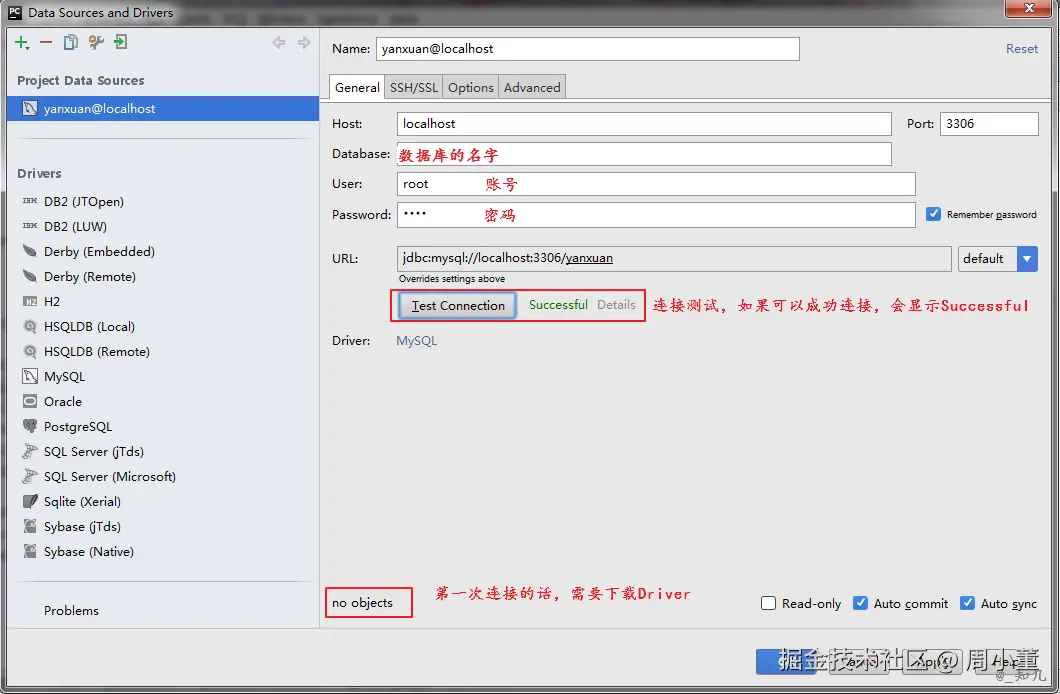The image size is (1060, 694).
Task: Click the Sybase (jTds) driver icon
Action: click(x=30, y=526)
